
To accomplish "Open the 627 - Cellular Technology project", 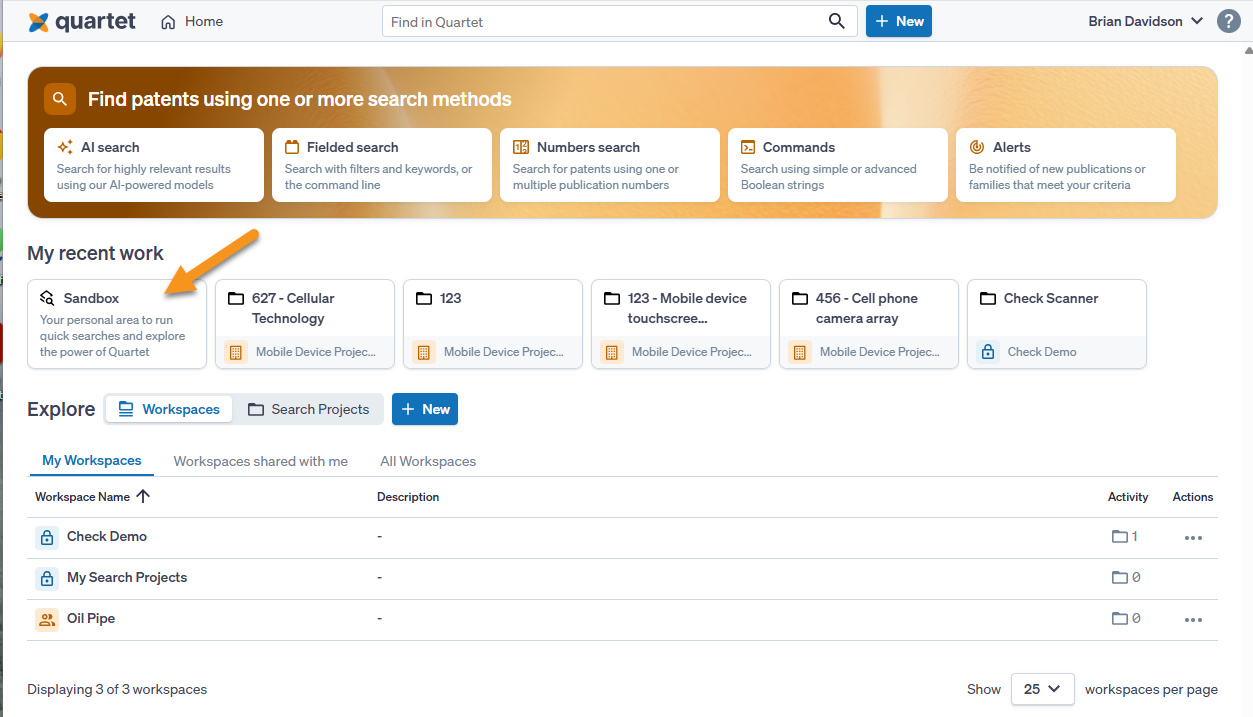I will click(x=305, y=324).
